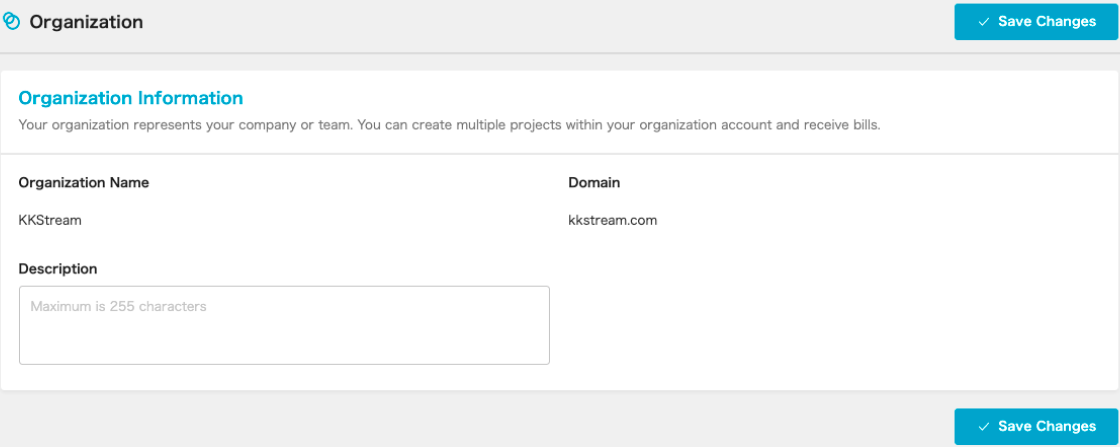Click the Organization logo icon

12,21
